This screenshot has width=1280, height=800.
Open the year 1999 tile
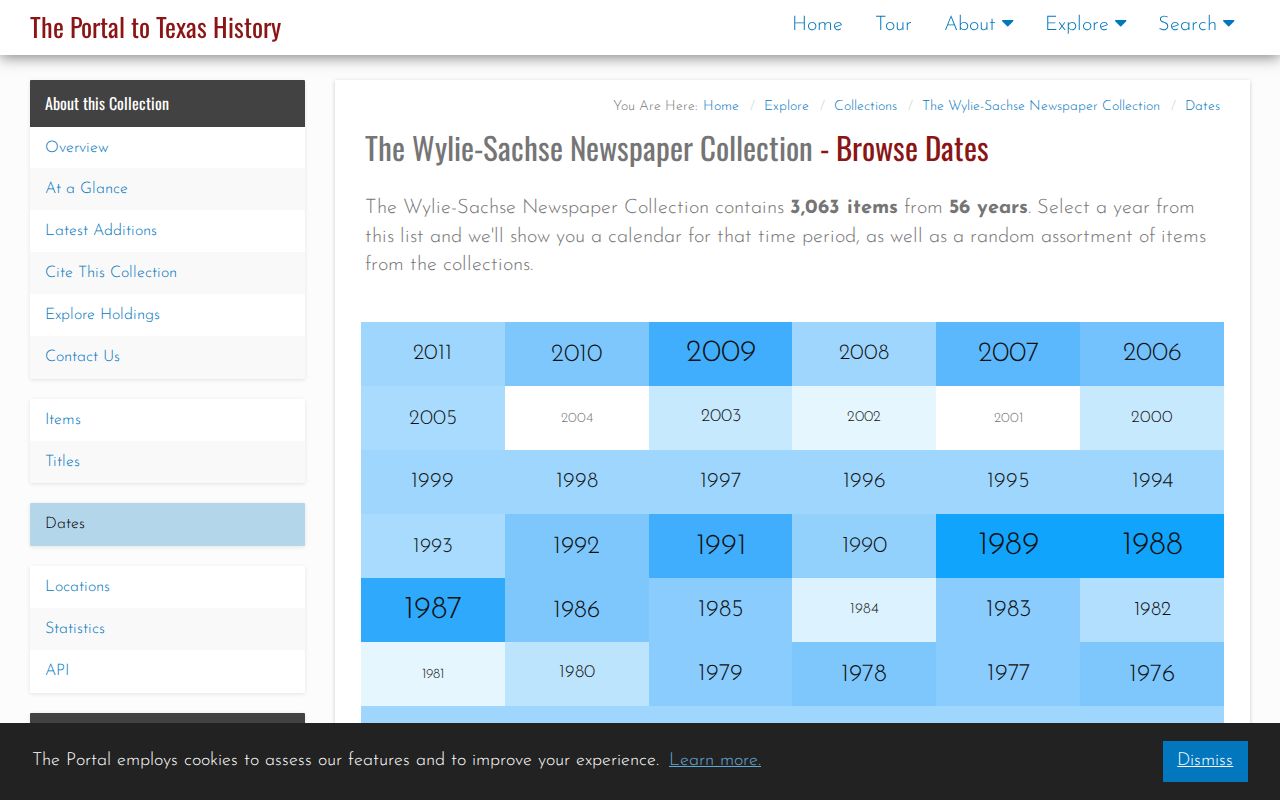pyautogui.click(x=433, y=481)
